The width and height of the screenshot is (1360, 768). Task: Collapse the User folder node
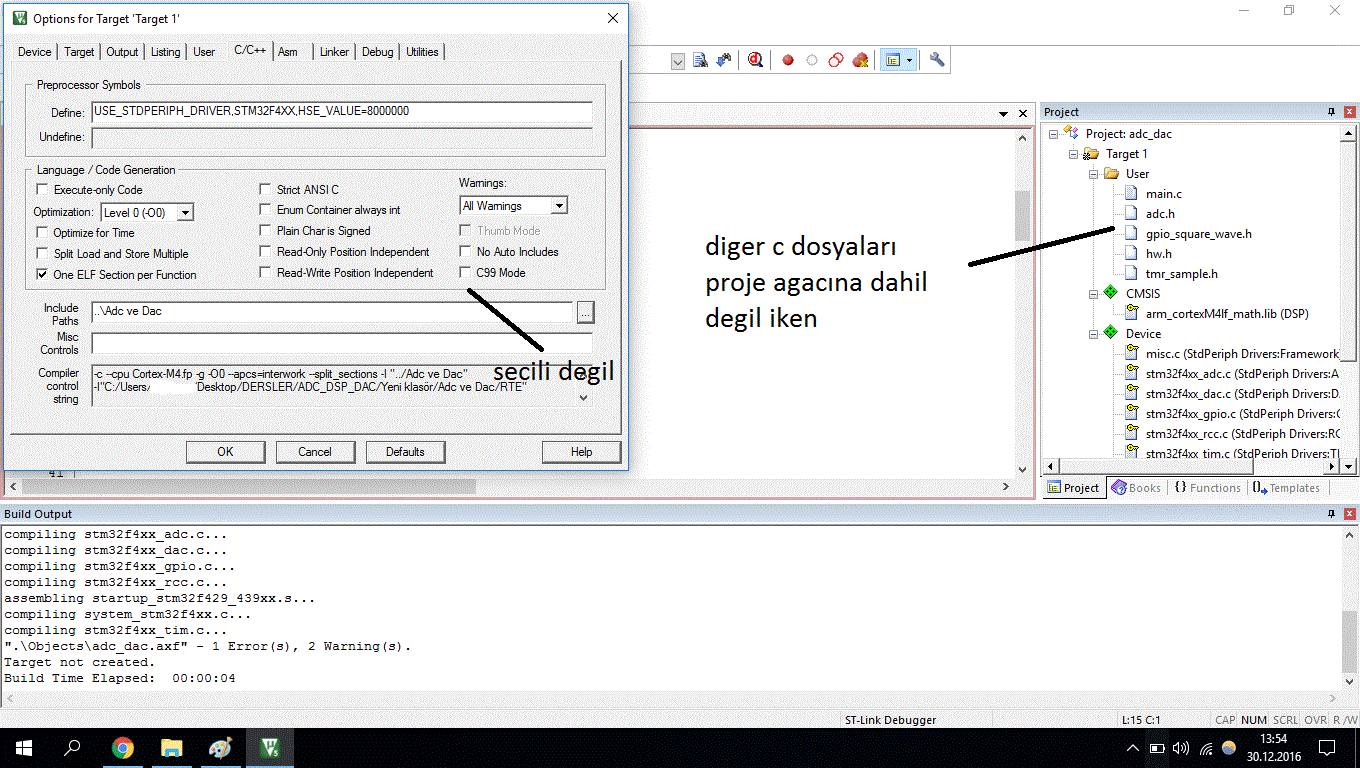tap(1093, 174)
